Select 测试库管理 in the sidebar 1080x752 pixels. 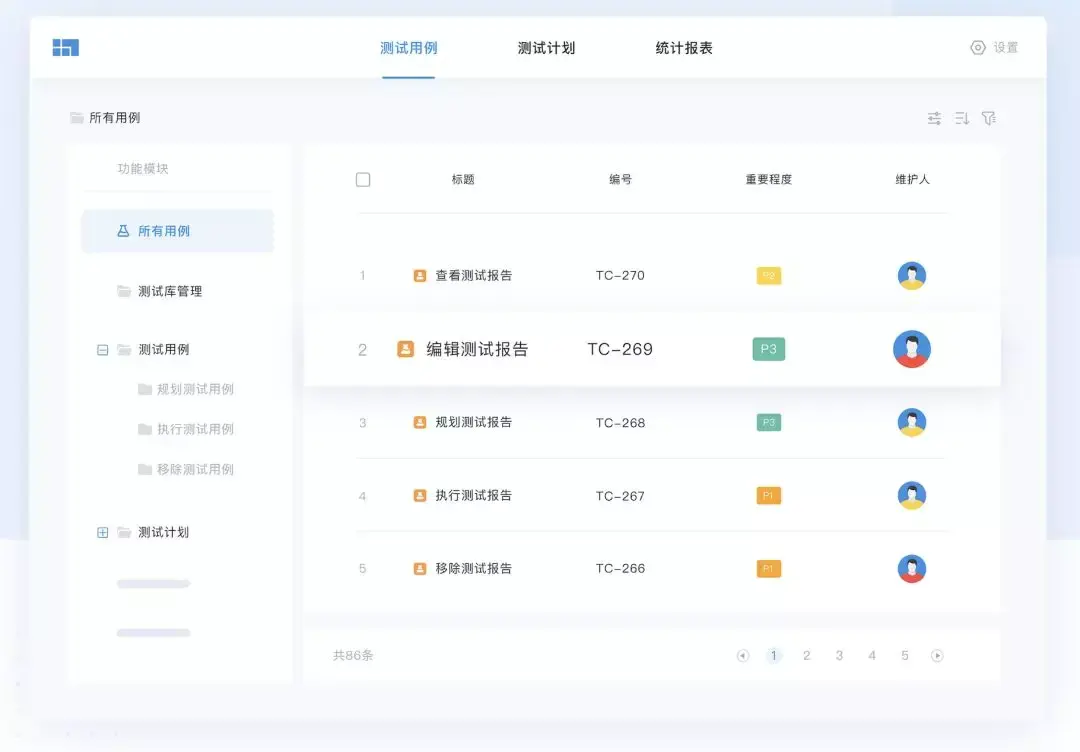pos(170,291)
